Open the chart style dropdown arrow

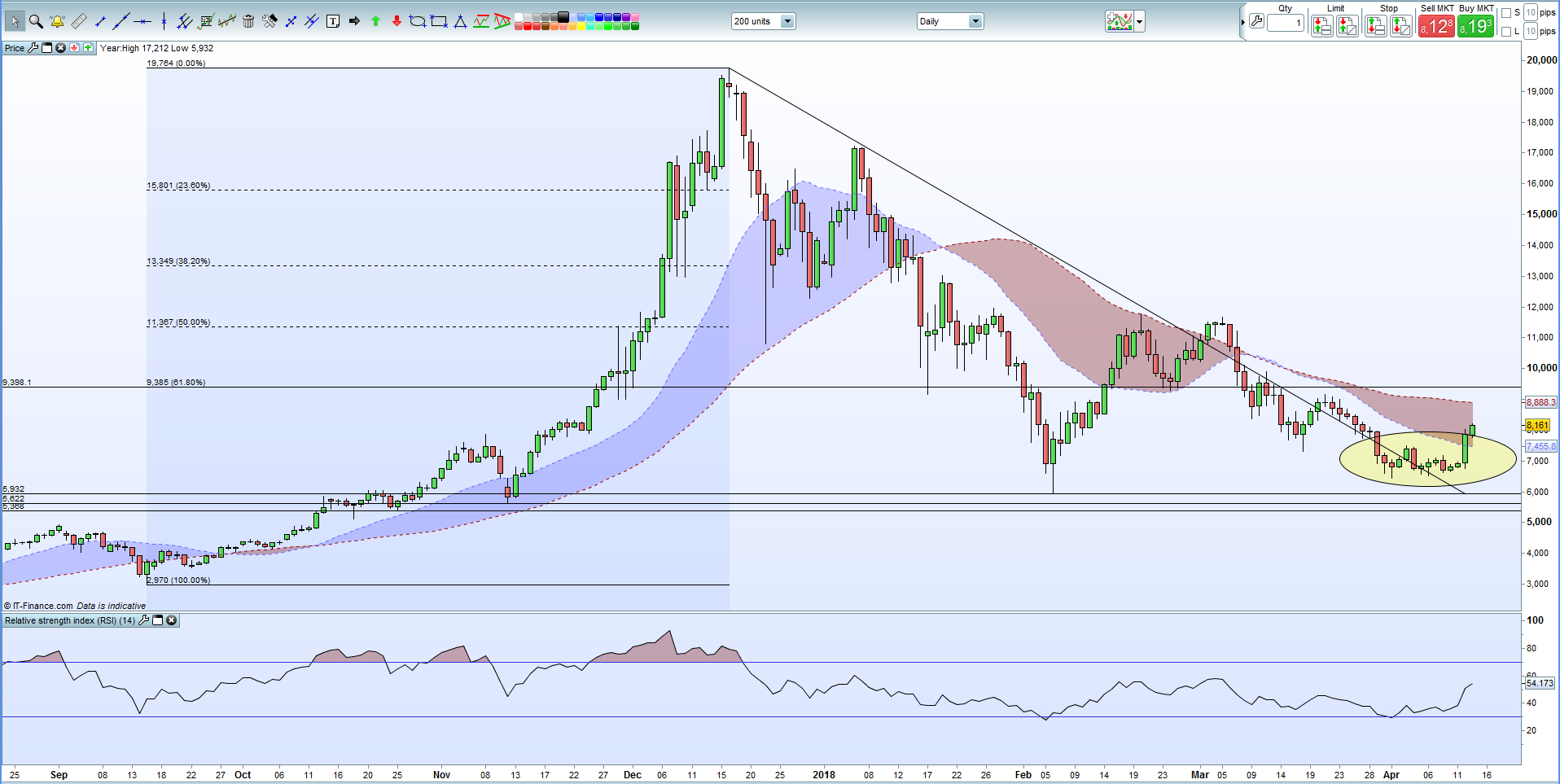pos(1140,22)
